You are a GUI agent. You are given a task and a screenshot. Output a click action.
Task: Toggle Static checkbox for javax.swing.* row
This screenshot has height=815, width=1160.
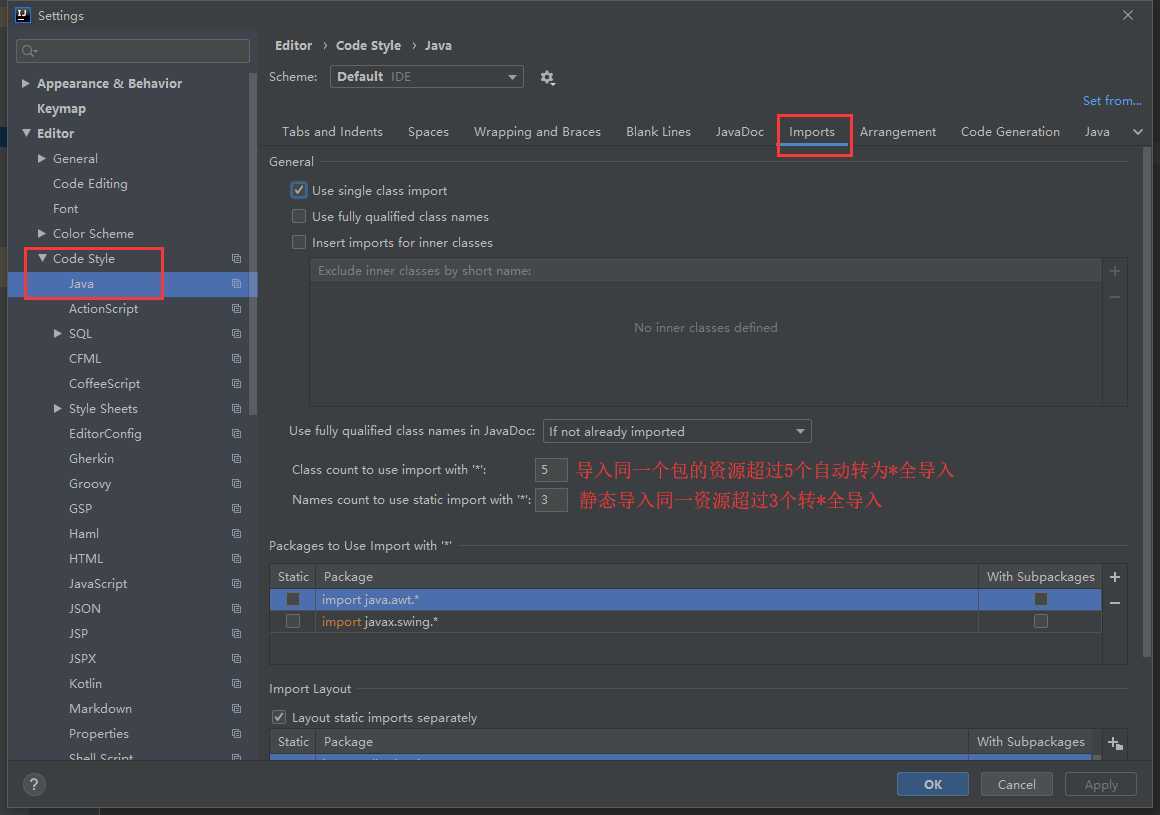pyautogui.click(x=293, y=621)
